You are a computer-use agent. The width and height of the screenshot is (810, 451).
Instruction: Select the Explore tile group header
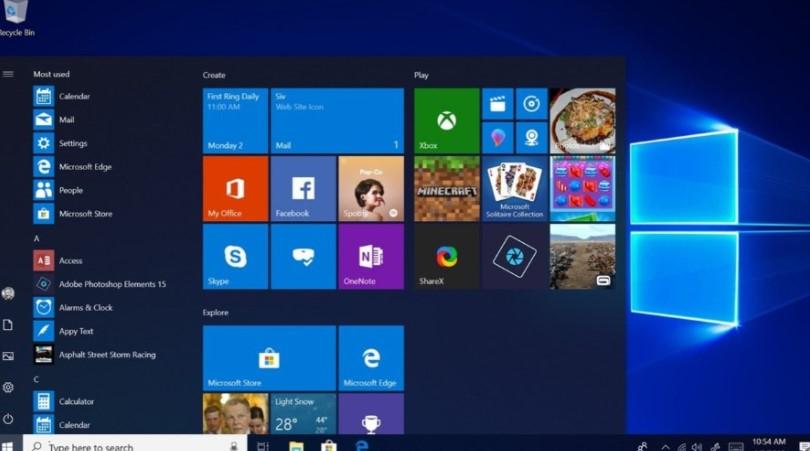[x=215, y=313]
